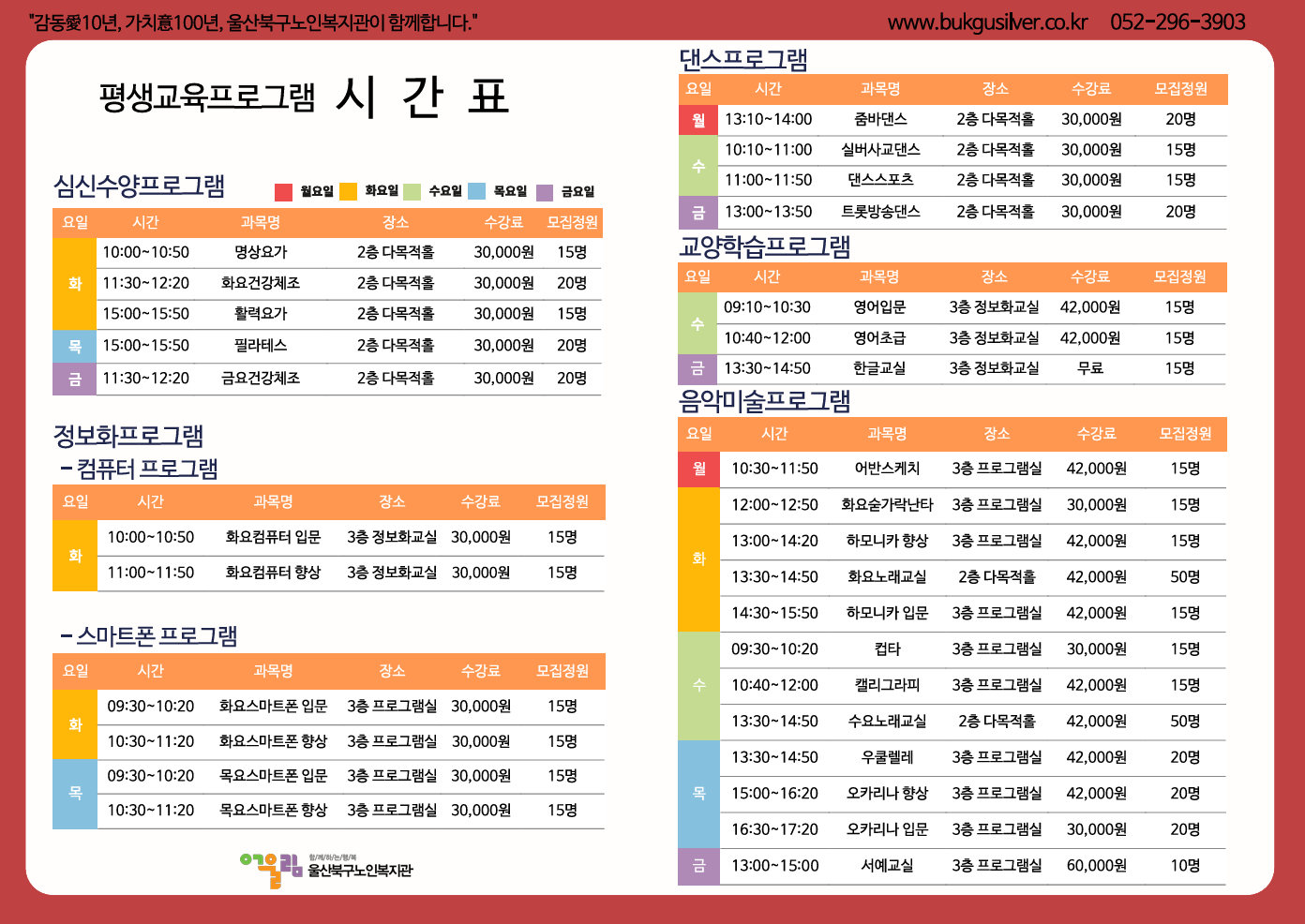Click the purple 금요일 legend color square
The width and height of the screenshot is (1305, 924).
(545, 193)
